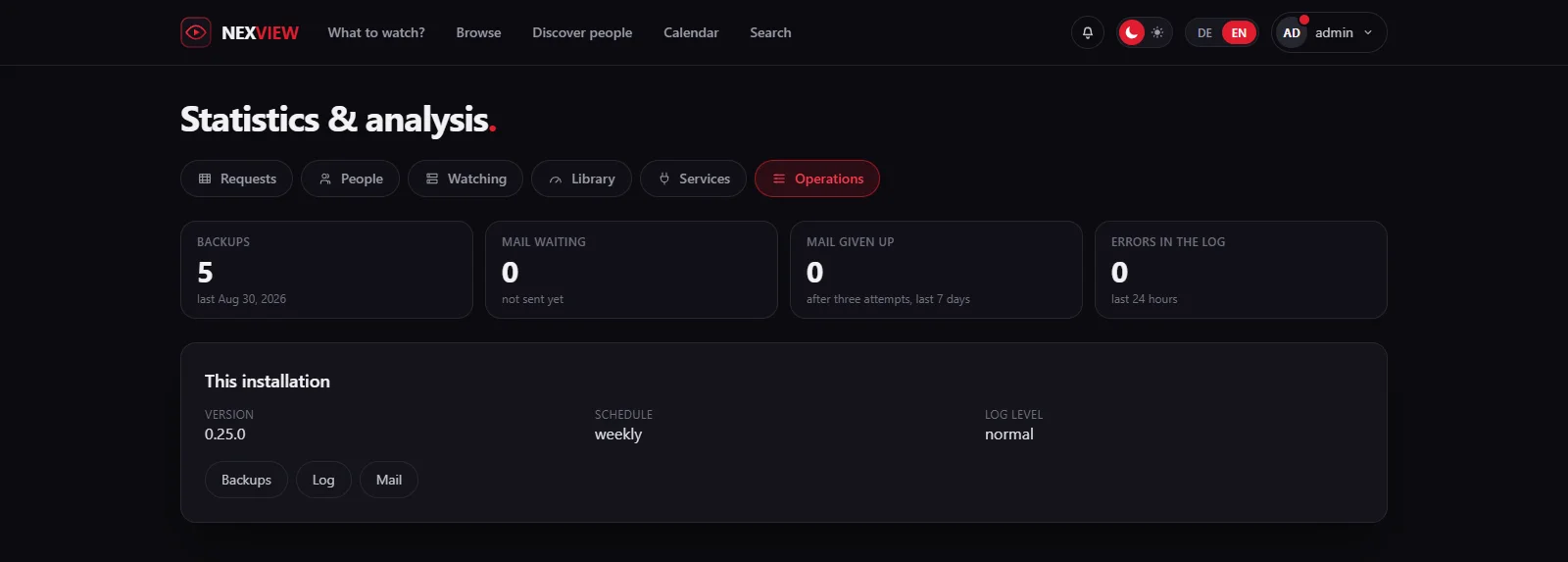Screen dimensions: 1568x562
Task: Switch to dark mode moon icon
Action: click(x=1132, y=32)
